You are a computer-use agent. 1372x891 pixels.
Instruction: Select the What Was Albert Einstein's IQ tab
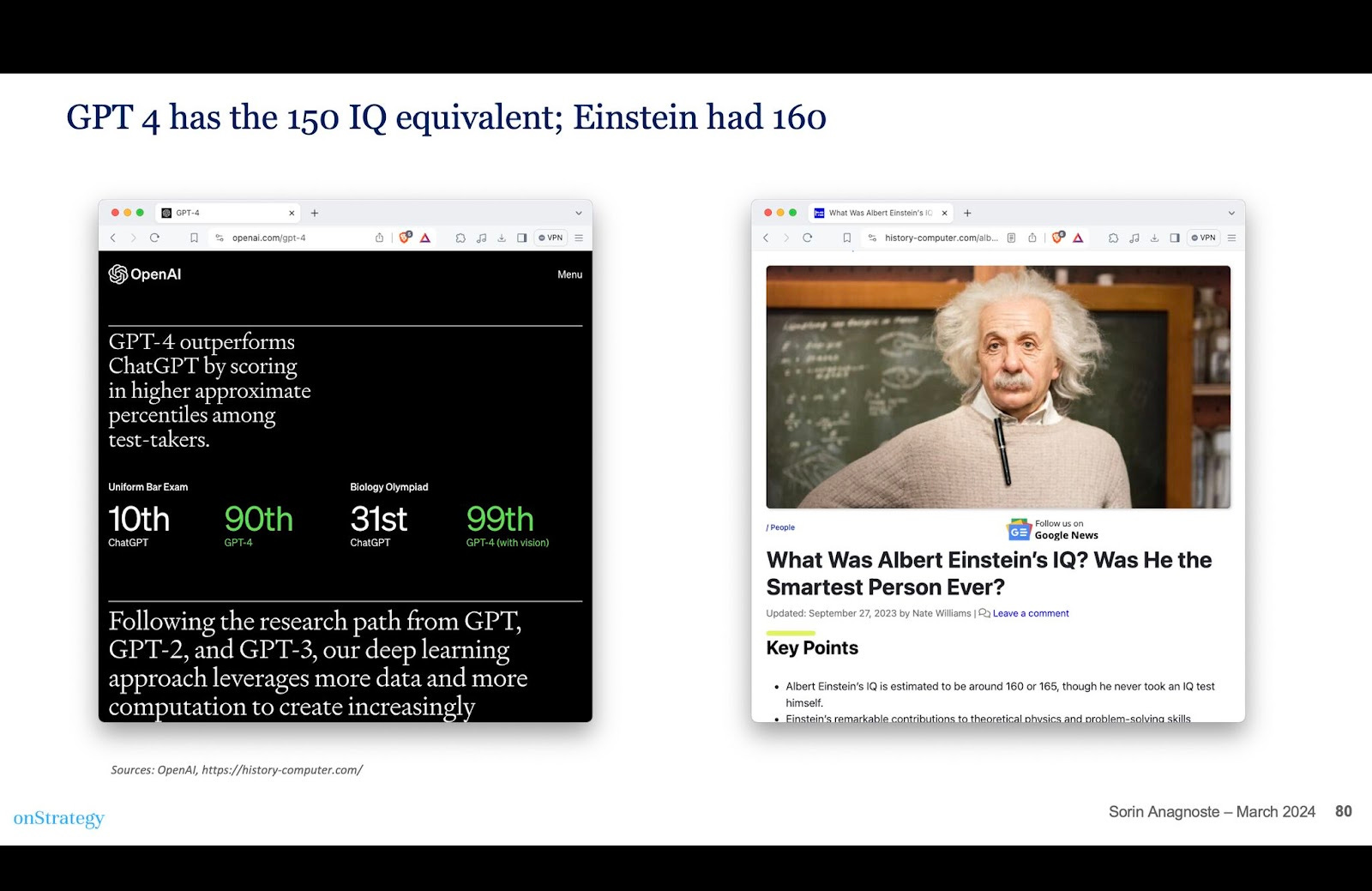pos(882,213)
